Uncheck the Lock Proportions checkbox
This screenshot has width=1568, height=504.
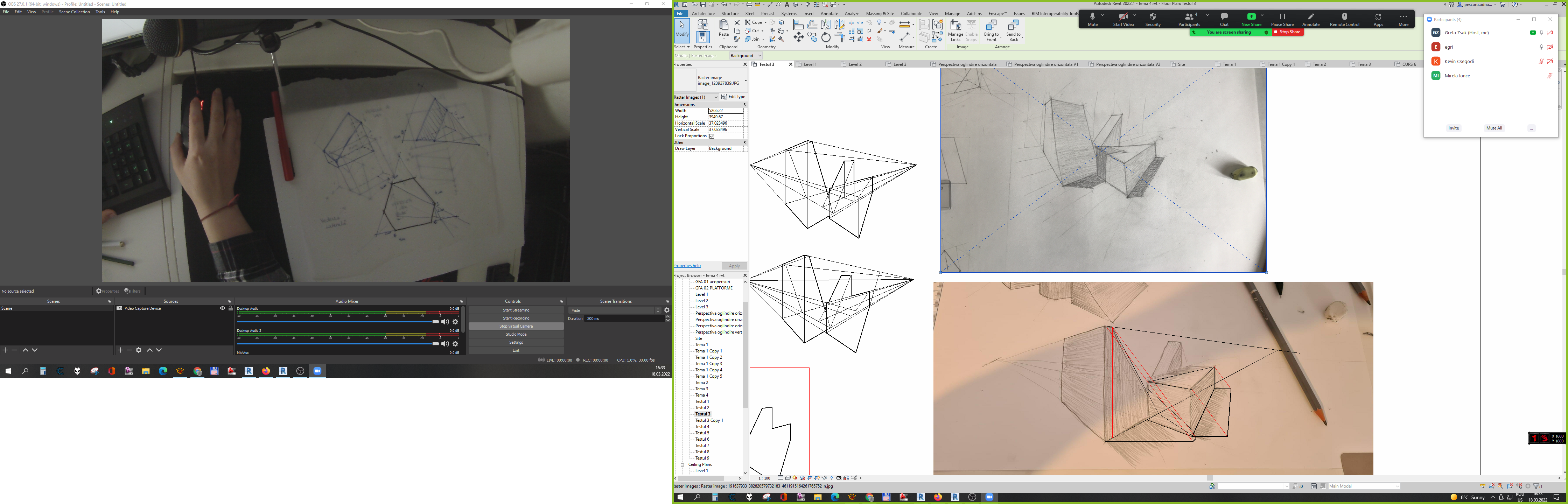712,136
